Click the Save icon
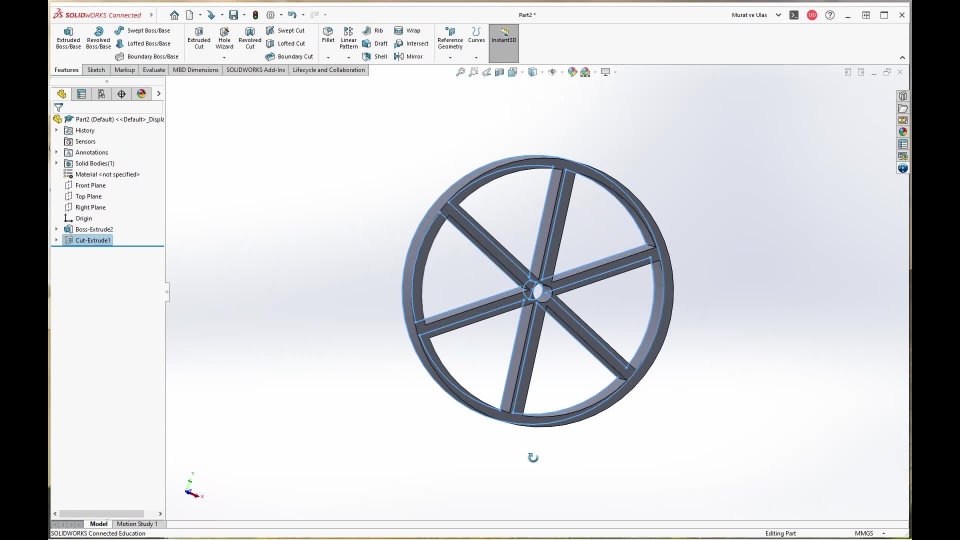This screenshot has width=960, height=540. [x=233, y=15]
